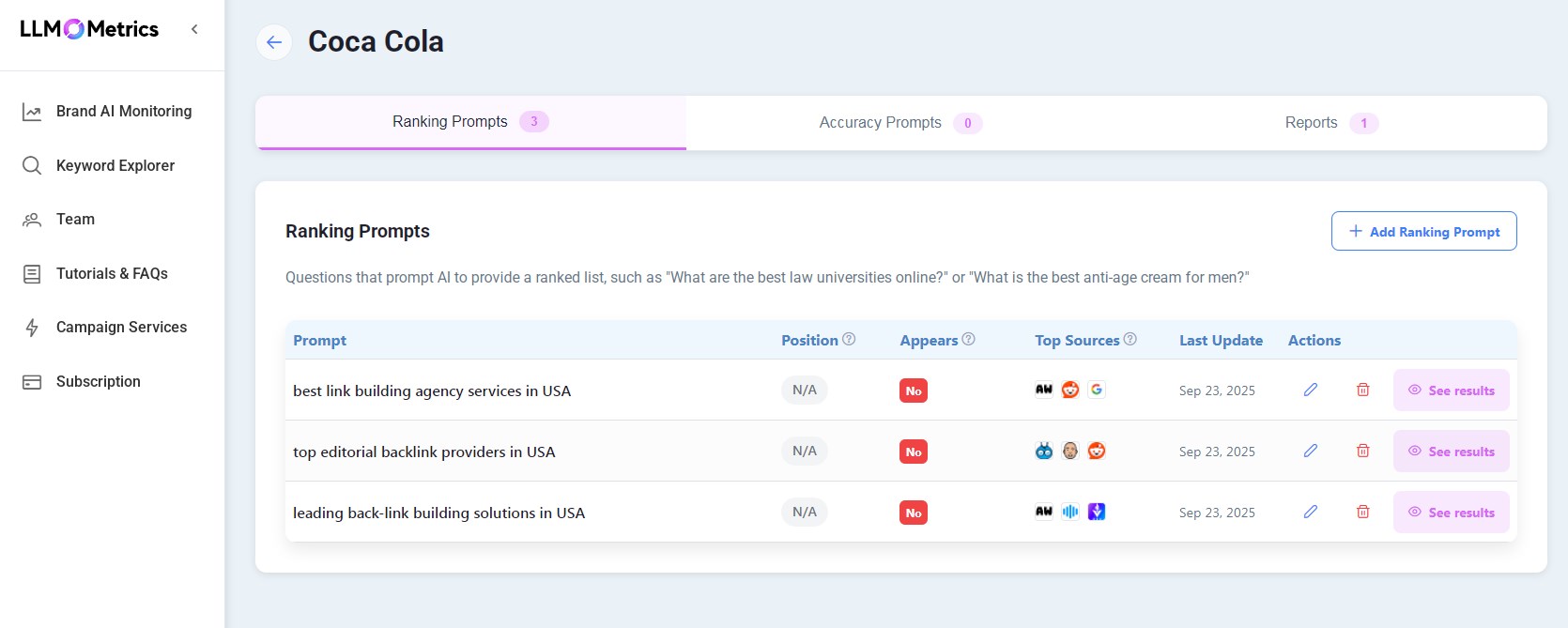Click the N/A position badge in the best link building row
Screen dimensions: 1568x628
(x=805, y=391)
